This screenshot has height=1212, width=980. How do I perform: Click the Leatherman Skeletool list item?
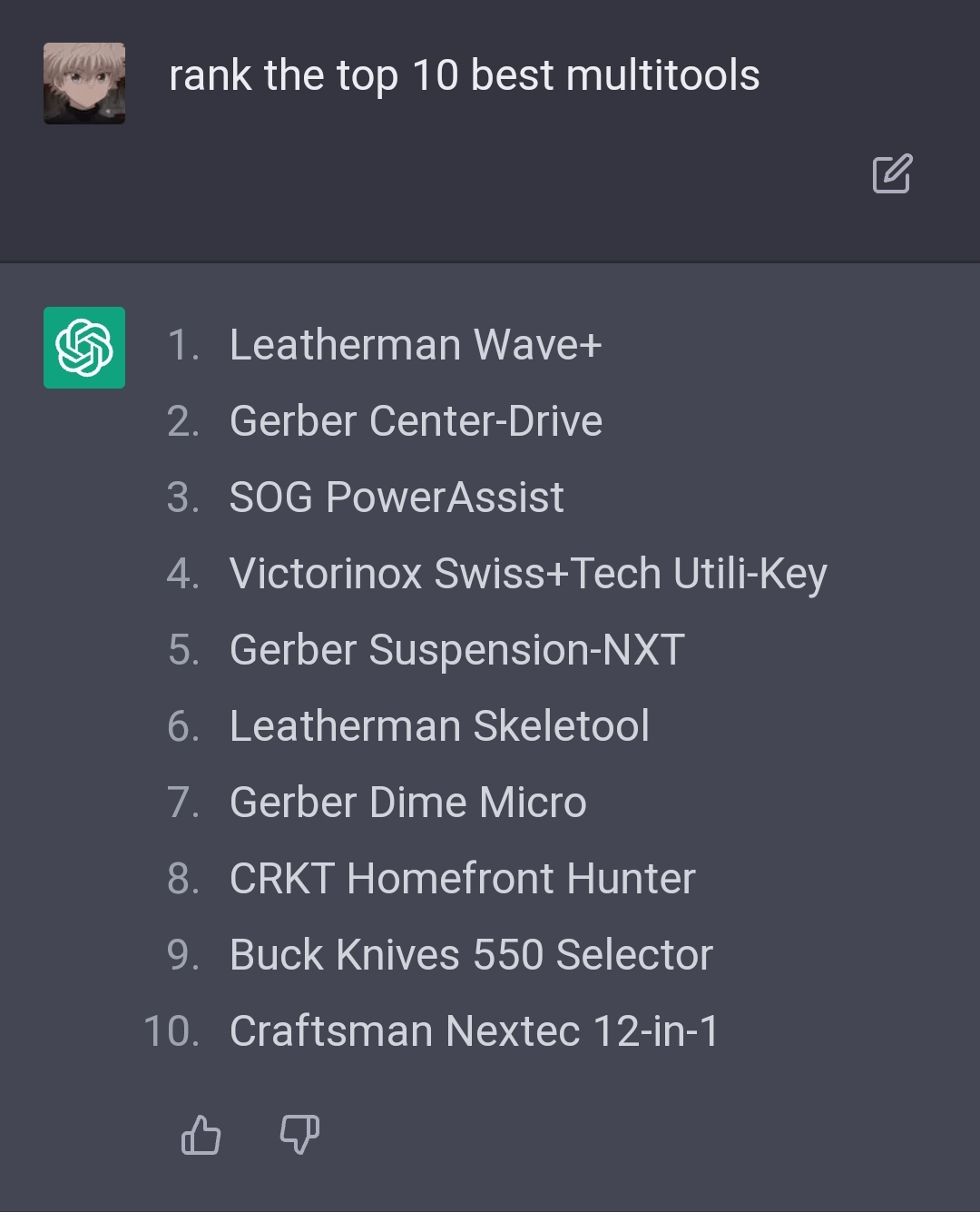click(x=439, y=726)
